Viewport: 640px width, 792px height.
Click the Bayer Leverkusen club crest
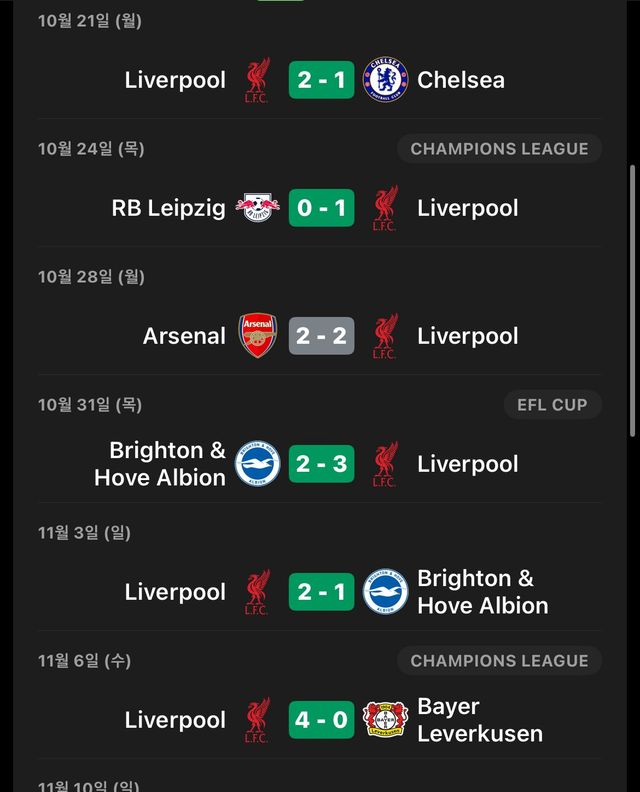pyautogui.click(x=385, y=720)
